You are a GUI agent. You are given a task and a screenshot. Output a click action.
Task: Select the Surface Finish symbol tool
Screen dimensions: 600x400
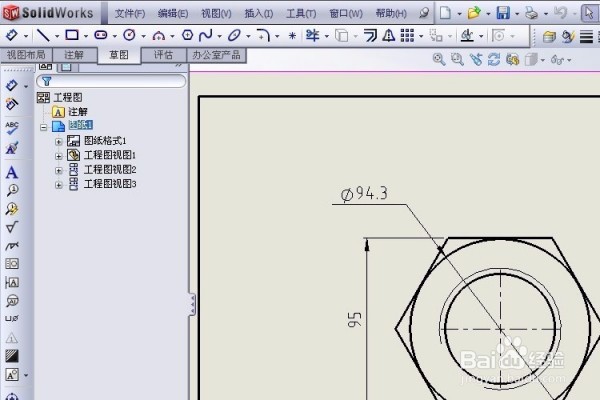[12, 227]
